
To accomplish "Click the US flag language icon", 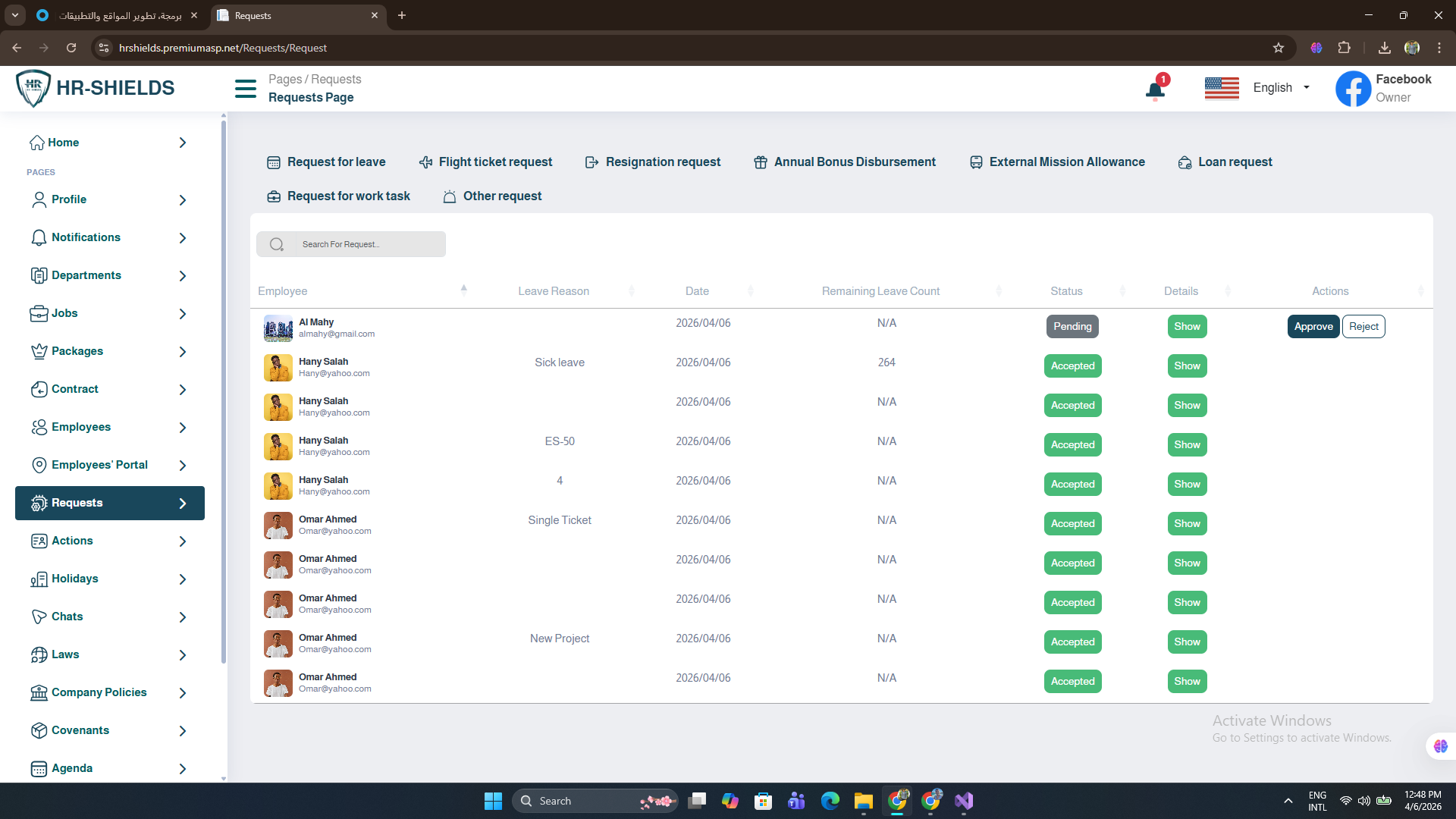I will (1221, 88).
